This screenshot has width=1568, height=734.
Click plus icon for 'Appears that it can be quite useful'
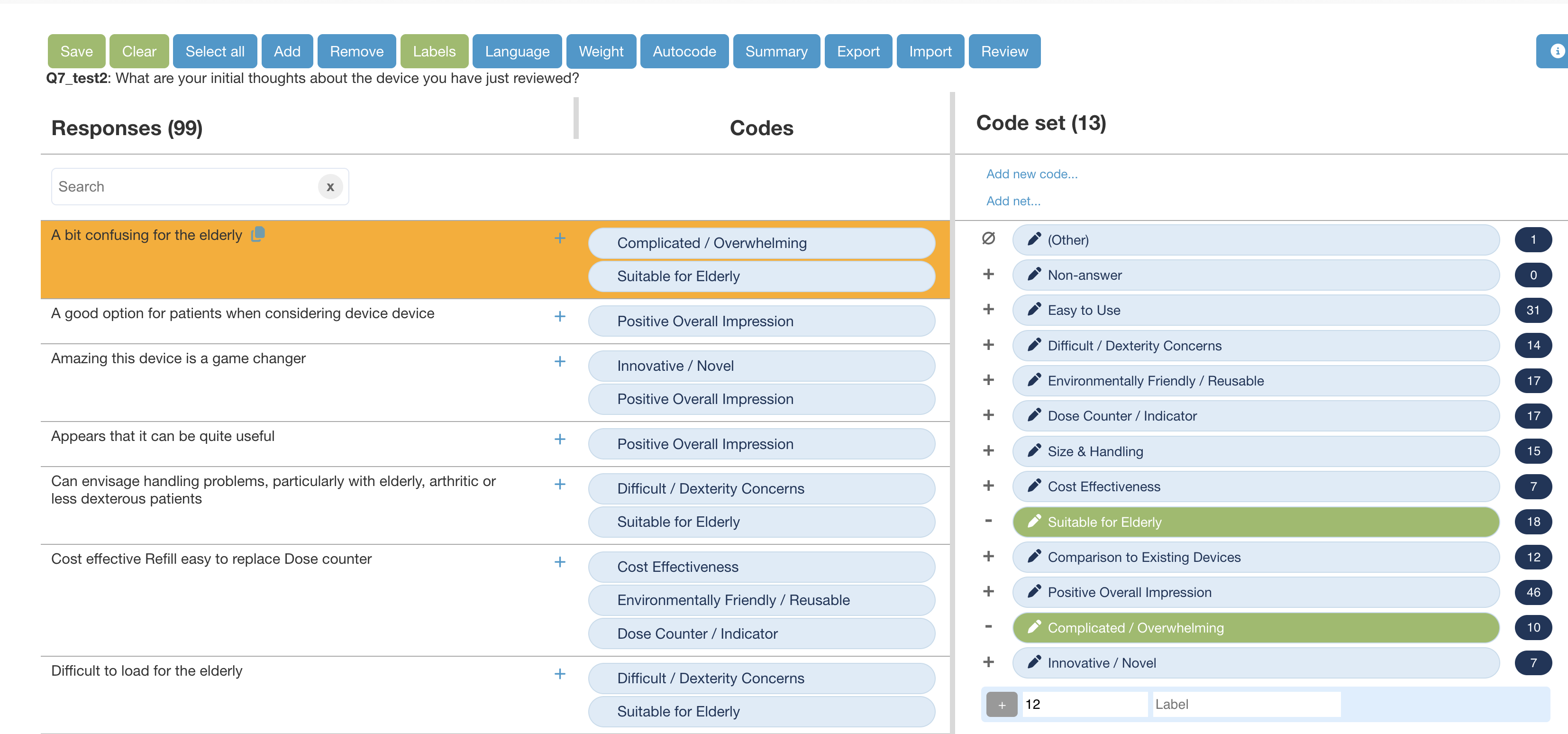560,439
